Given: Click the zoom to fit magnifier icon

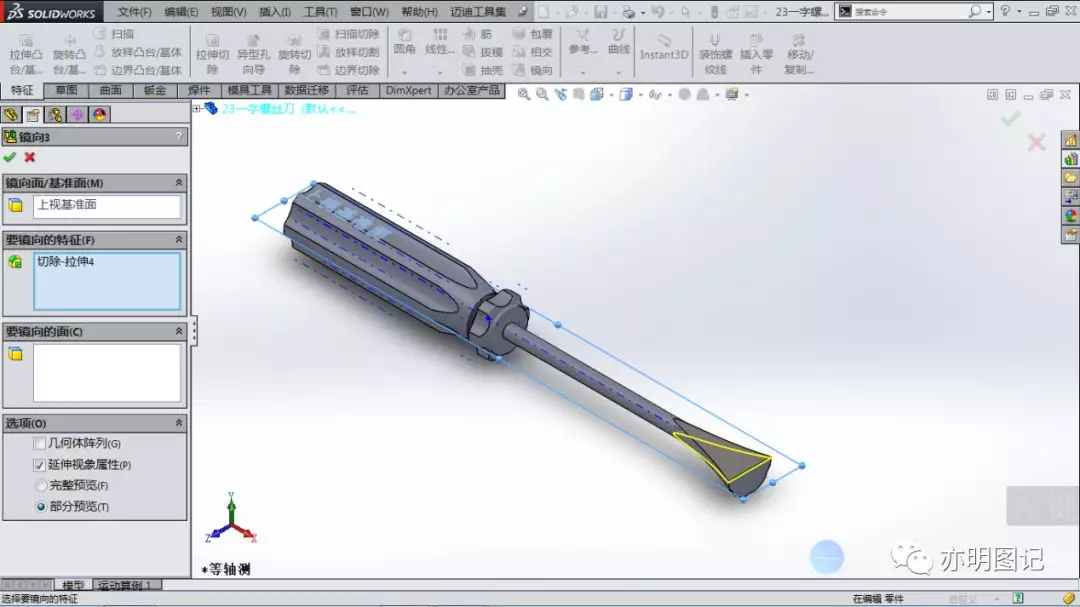Looking at the screenshot, I should click(523, 94).
